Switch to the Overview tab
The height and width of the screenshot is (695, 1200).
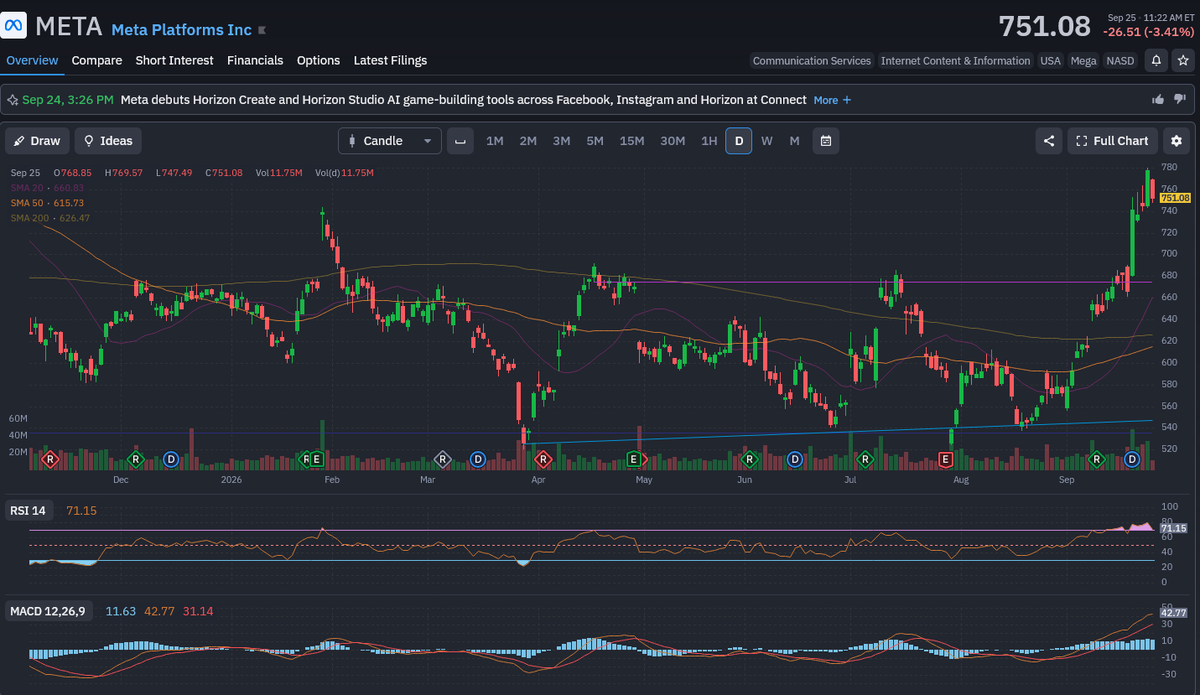[x=32, y=60]
